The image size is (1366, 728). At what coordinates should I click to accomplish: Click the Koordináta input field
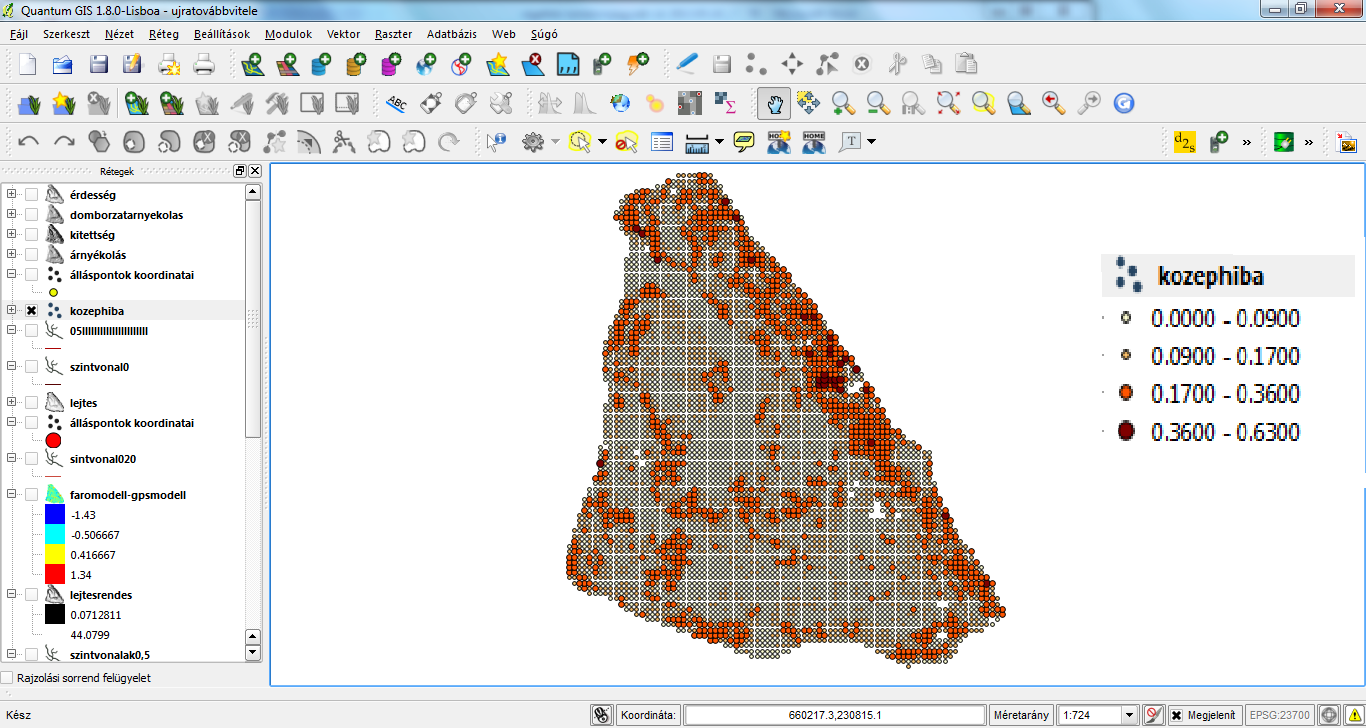834,715
